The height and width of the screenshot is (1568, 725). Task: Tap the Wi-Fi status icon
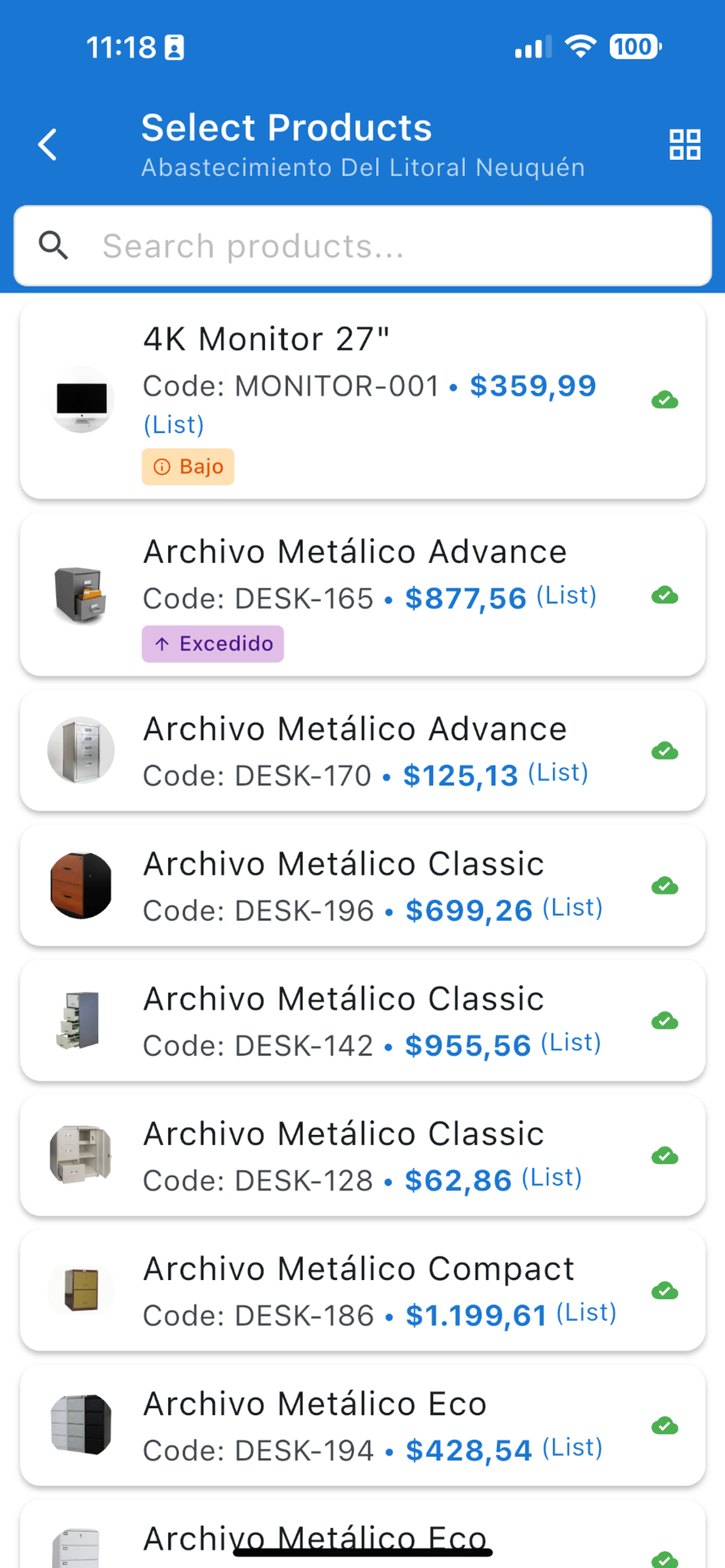coord(580,47)
